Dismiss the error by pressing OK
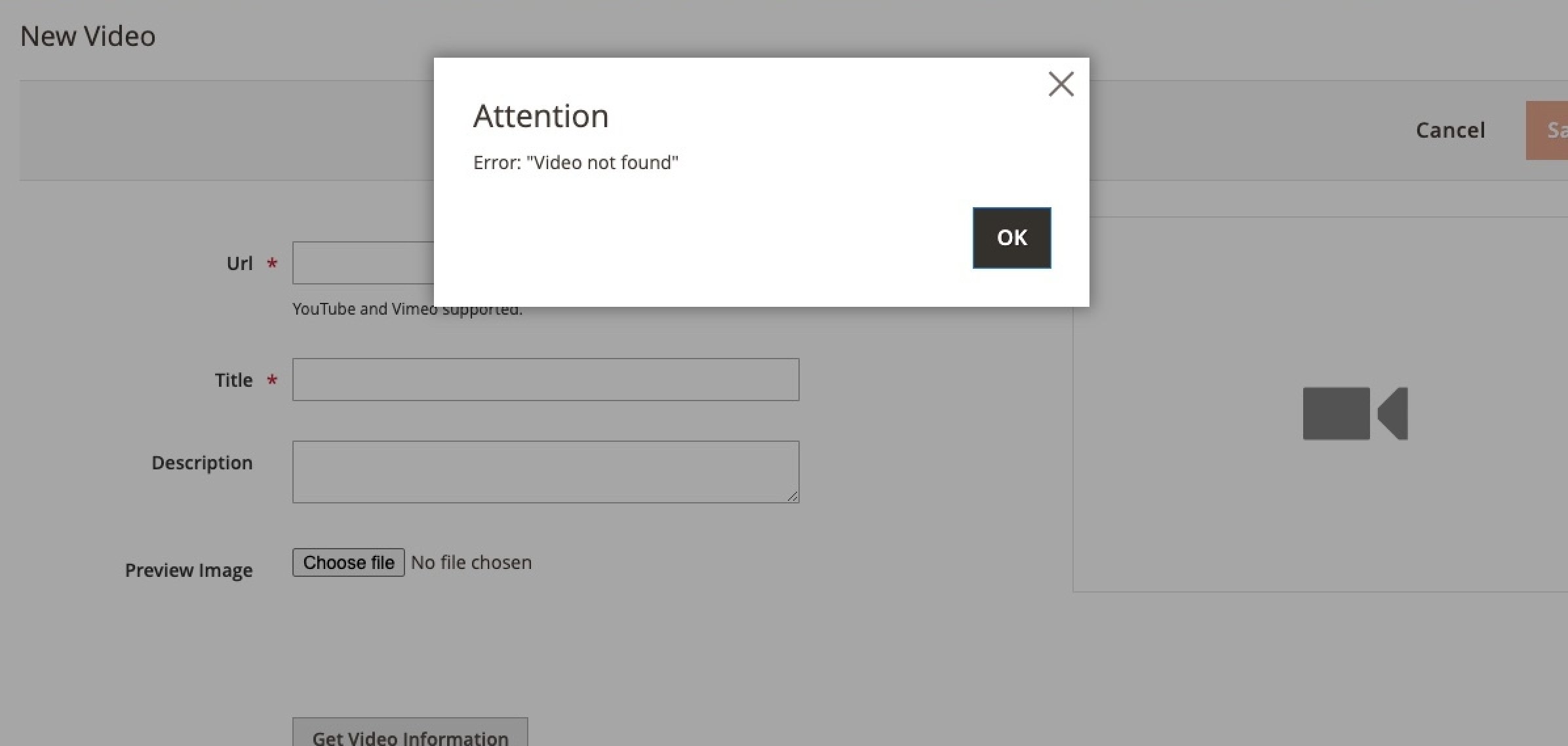This screenshot has height=746, width=1568. tap(1011, 238)
